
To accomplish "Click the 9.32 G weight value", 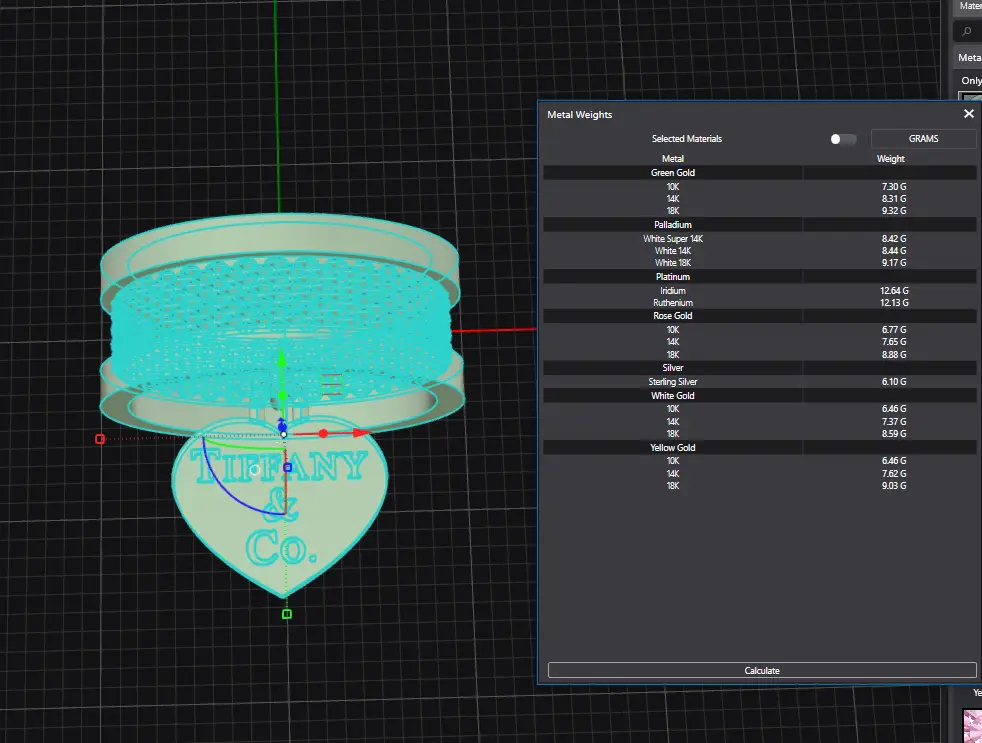I will 894,210.
